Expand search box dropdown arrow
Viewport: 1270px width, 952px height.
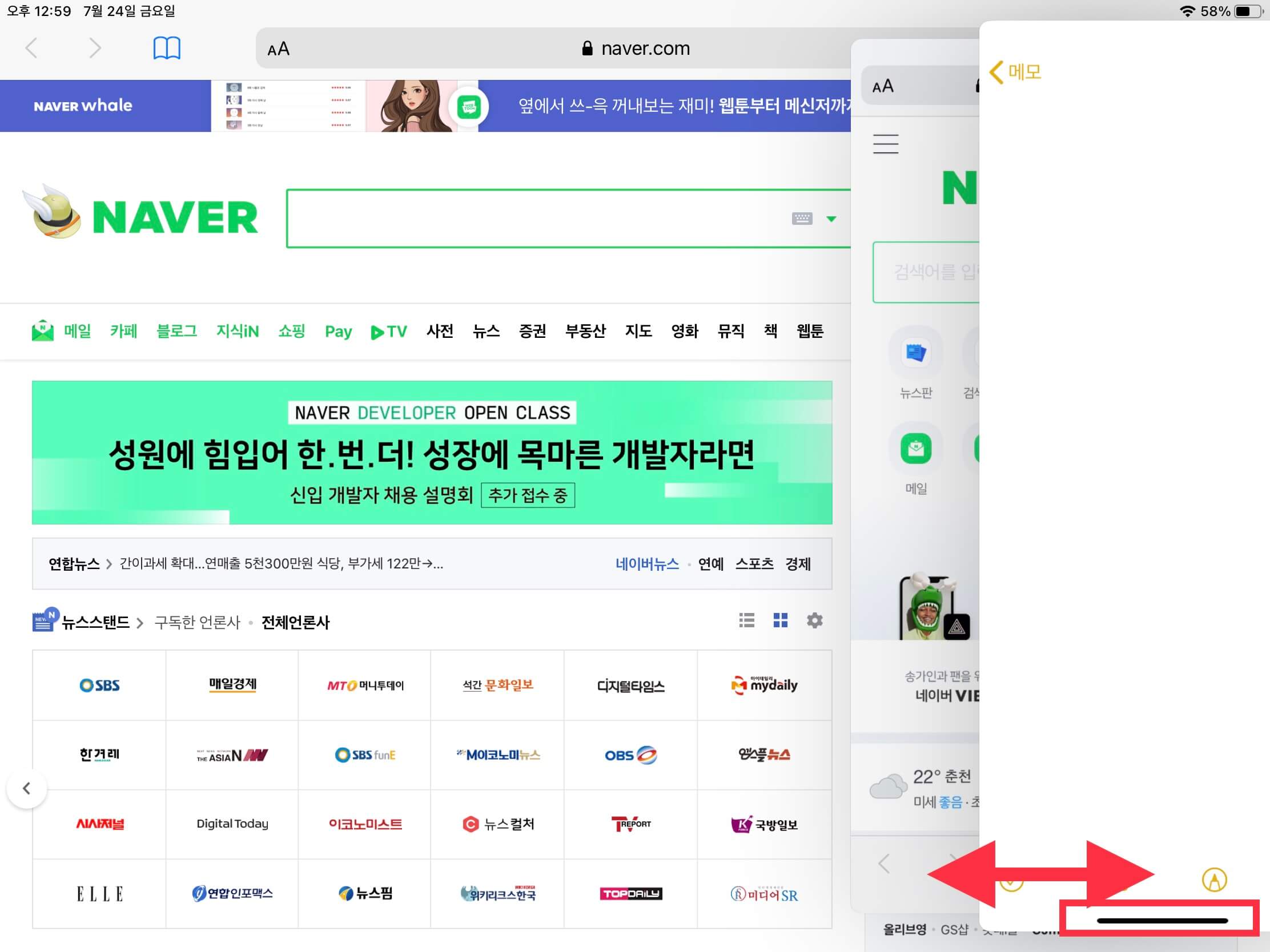pyautogui.click(x=831, y=219)
